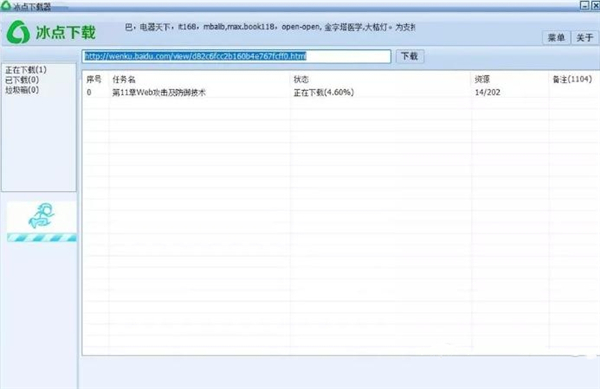Click the 14/202 resource cell
The image size is (600, 389).
[x=487, y=92]
